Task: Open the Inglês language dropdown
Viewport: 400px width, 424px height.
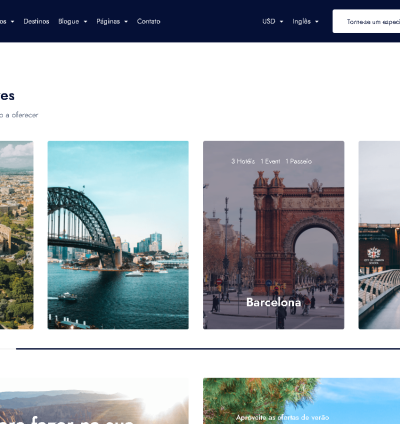Action: point(305,21)
